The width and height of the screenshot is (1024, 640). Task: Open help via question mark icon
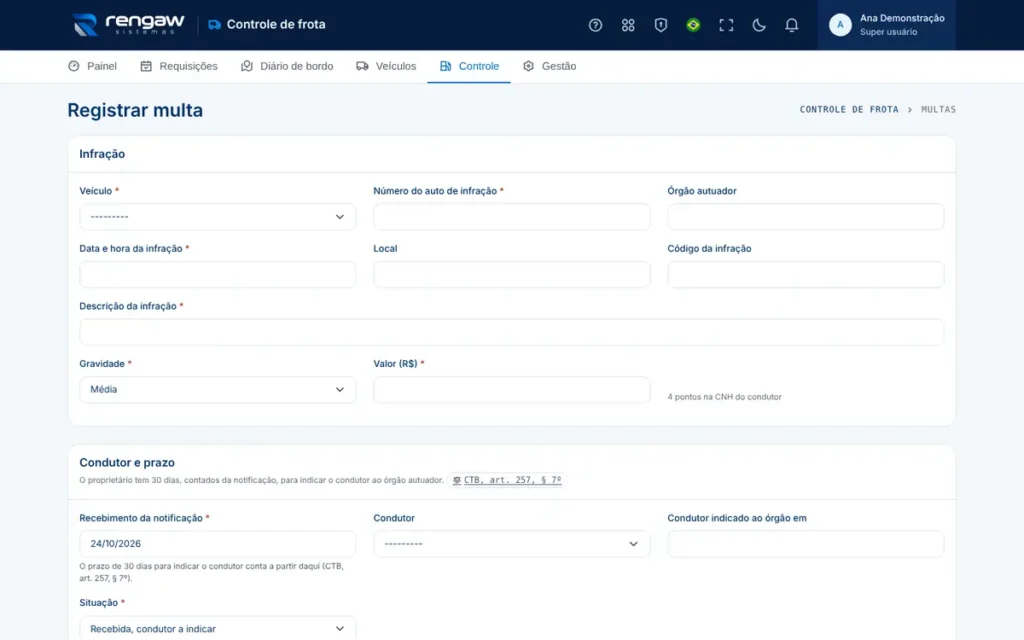pos(595,25)
